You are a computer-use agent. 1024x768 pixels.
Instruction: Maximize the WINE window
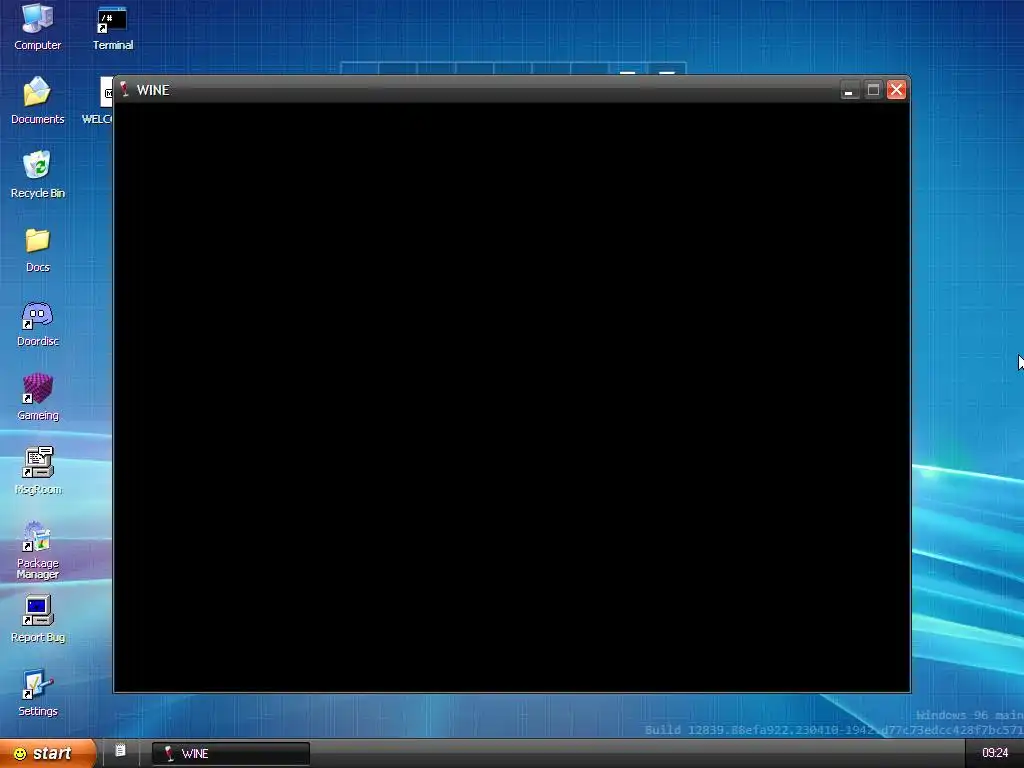click(873, 89)
